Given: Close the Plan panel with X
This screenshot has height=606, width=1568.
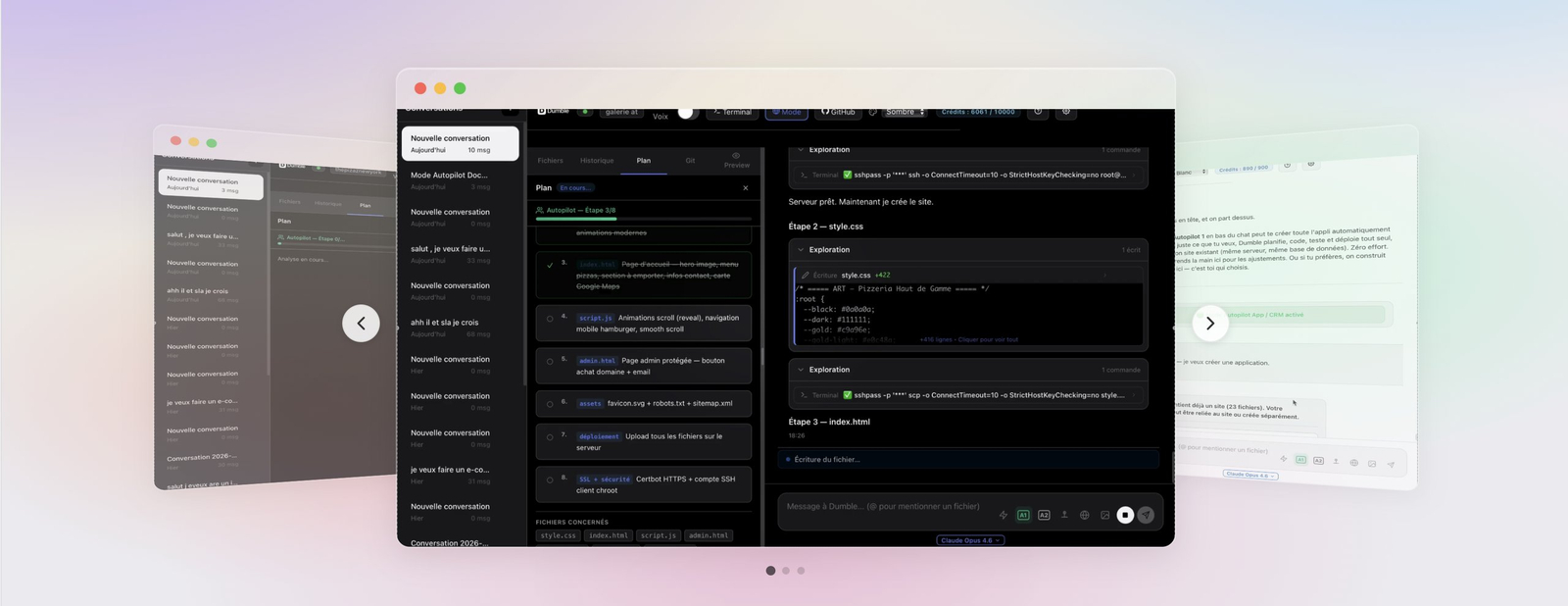Looking at the screenshot, I should [745, 188].
